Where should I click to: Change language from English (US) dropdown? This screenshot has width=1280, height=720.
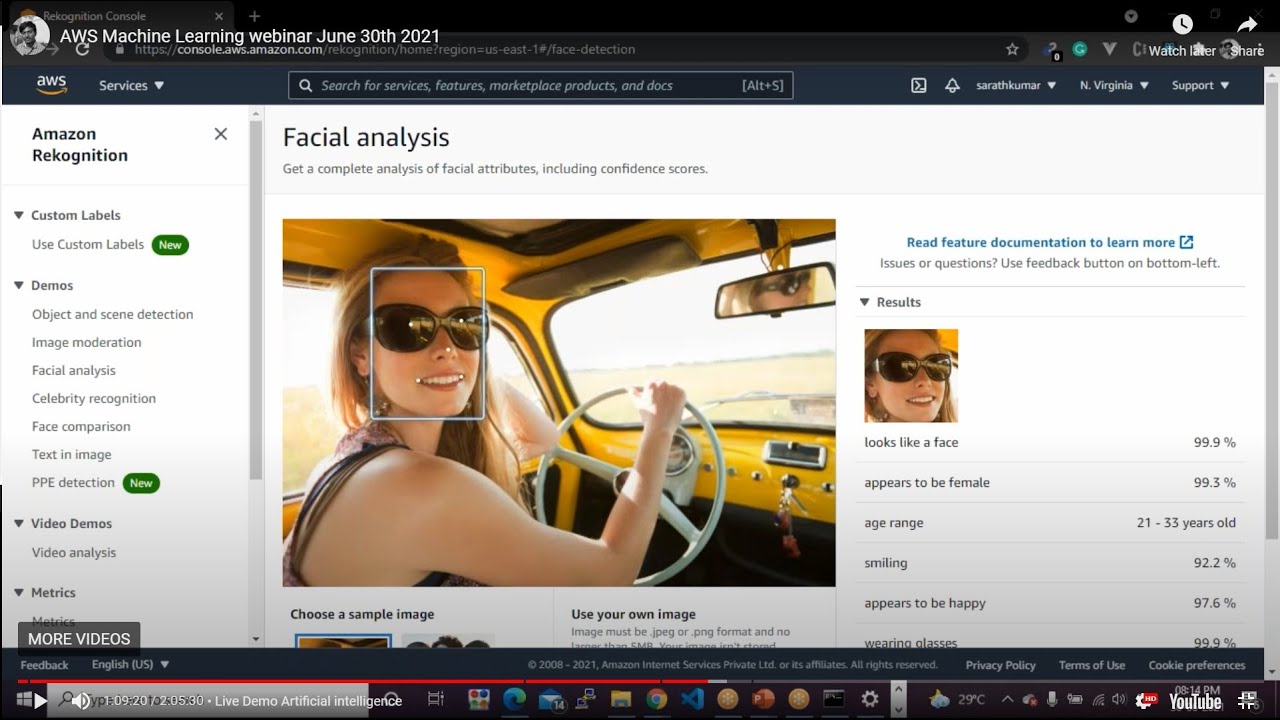click(130, 665)
